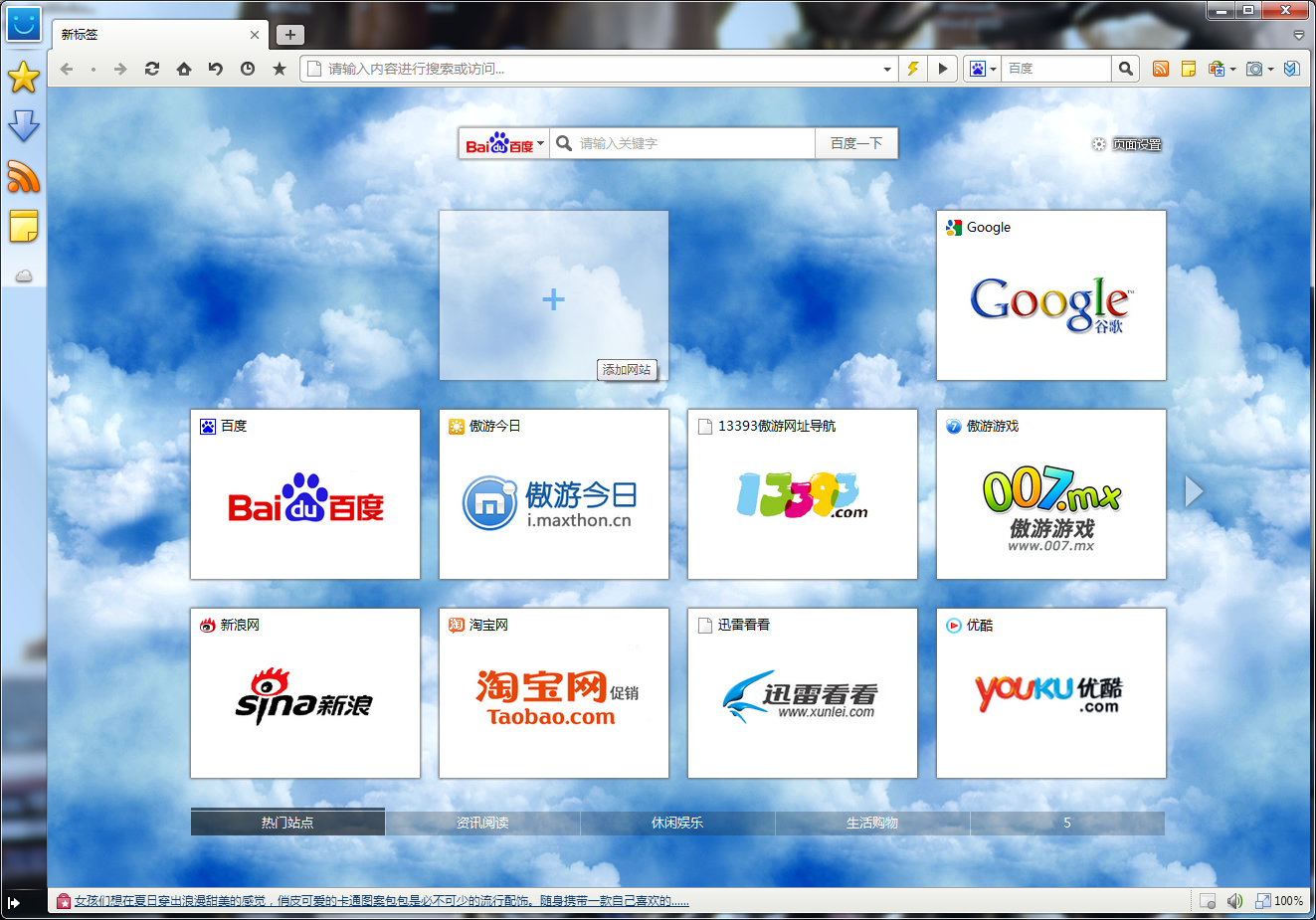Viewport: 1316px width, 920px height.
Task: Click the screenshot camera toolbar icon
Action: coord(1254,69)
